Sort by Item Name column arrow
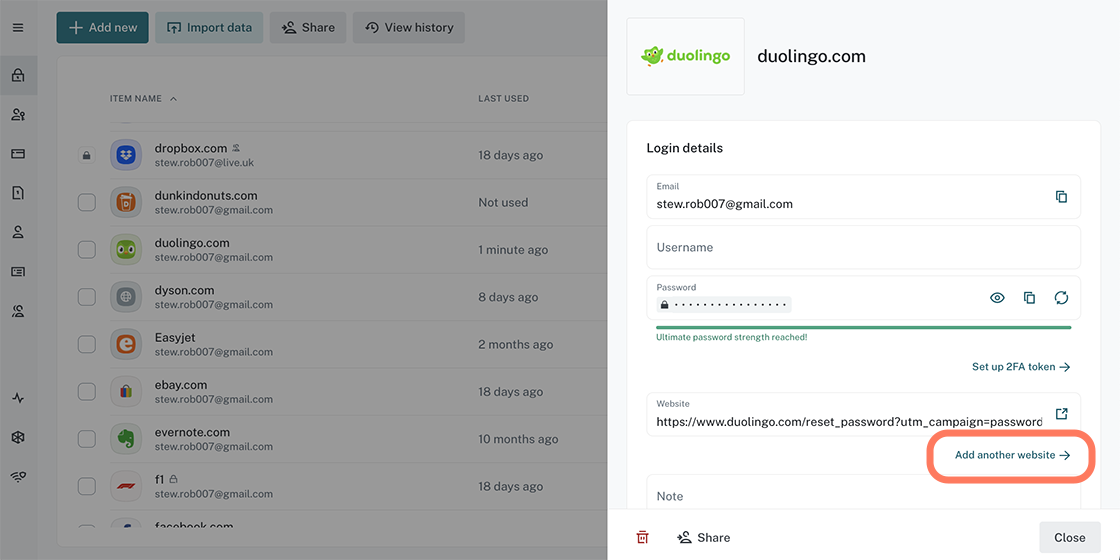The height and width of the screenshot is (560, 1120). (173, 99)
